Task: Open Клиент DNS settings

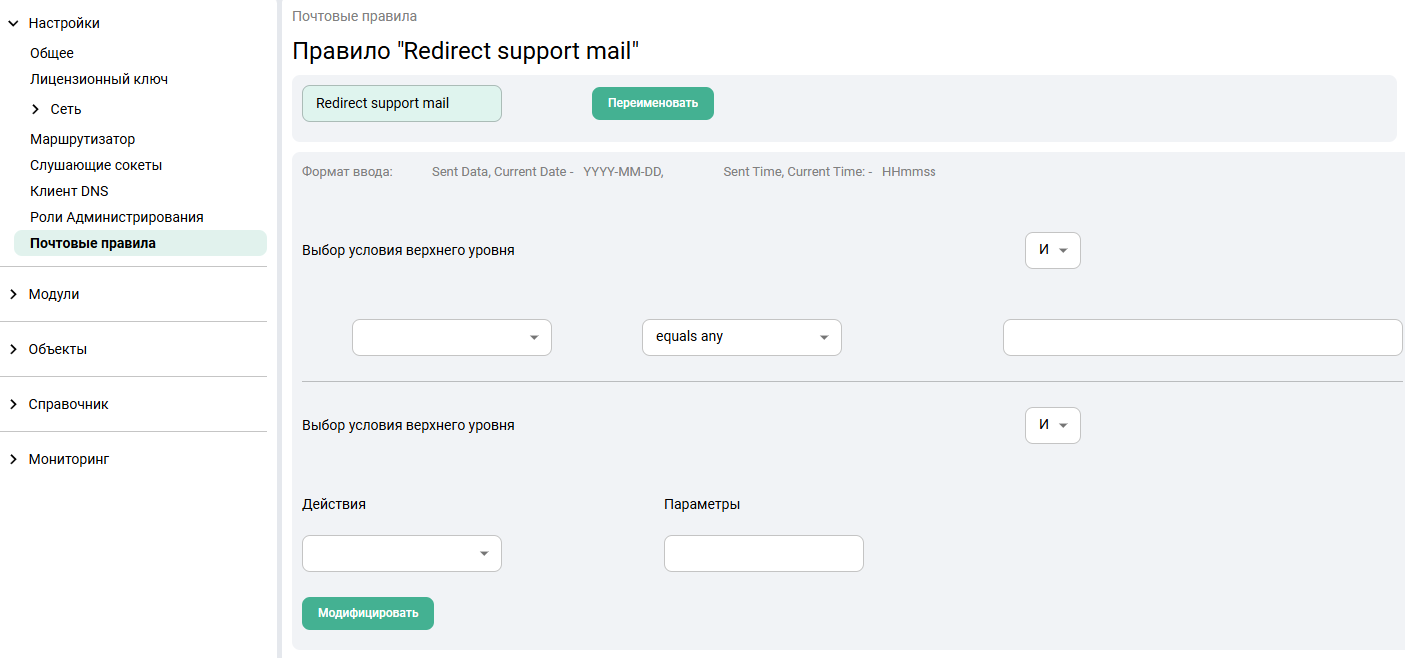Action: point(69,191)
